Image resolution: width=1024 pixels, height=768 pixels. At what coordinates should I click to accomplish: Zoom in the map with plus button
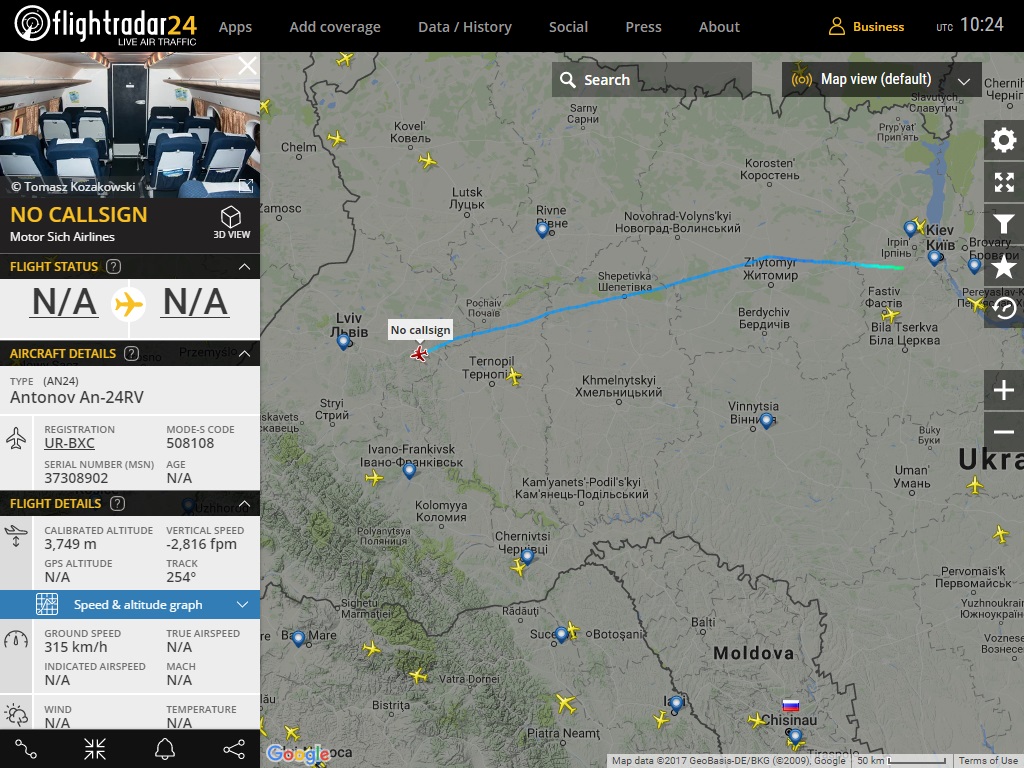pos(1004,390)
